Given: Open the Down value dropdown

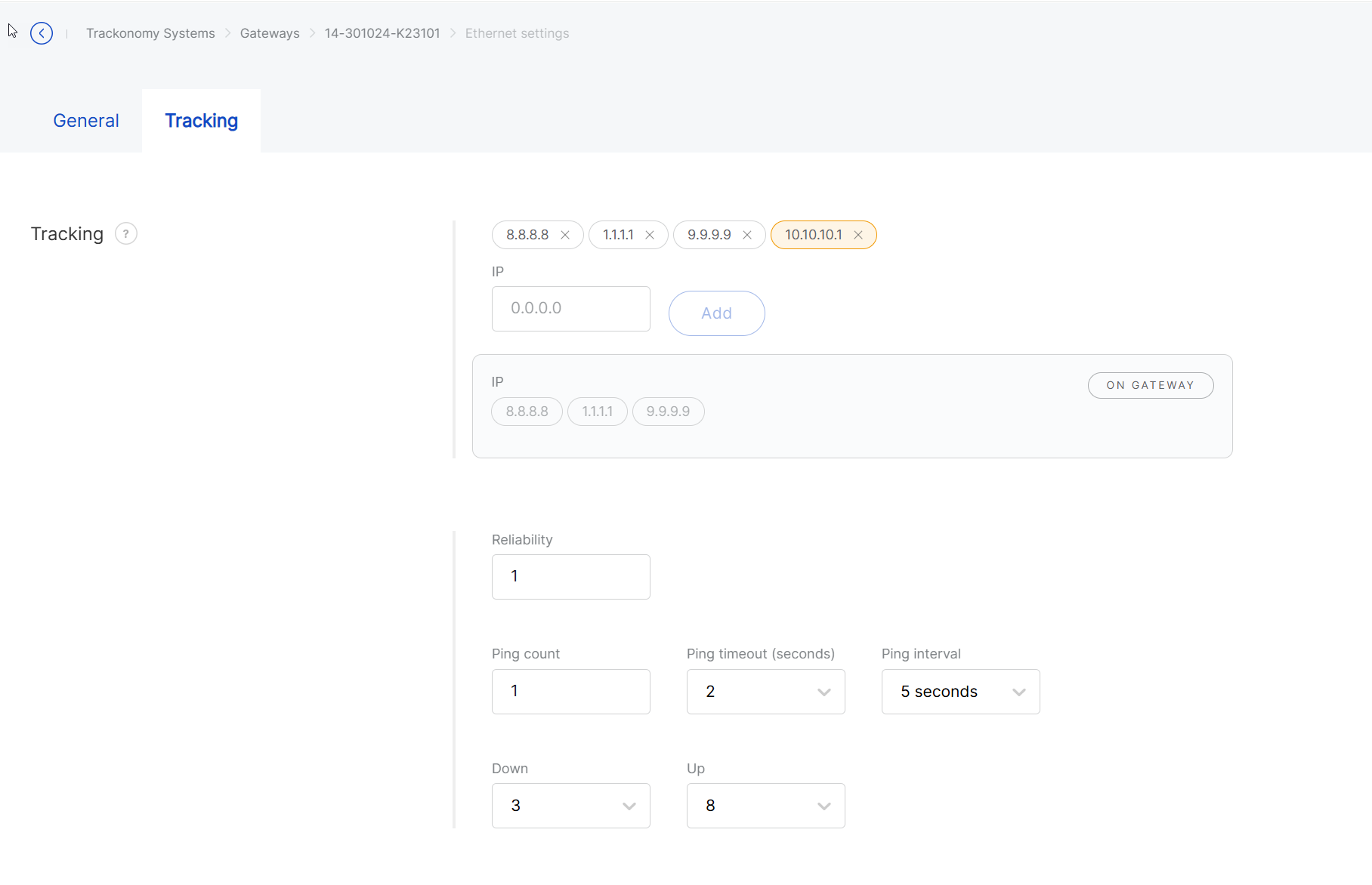Looking at the screenshot, I should pos(570,806).
